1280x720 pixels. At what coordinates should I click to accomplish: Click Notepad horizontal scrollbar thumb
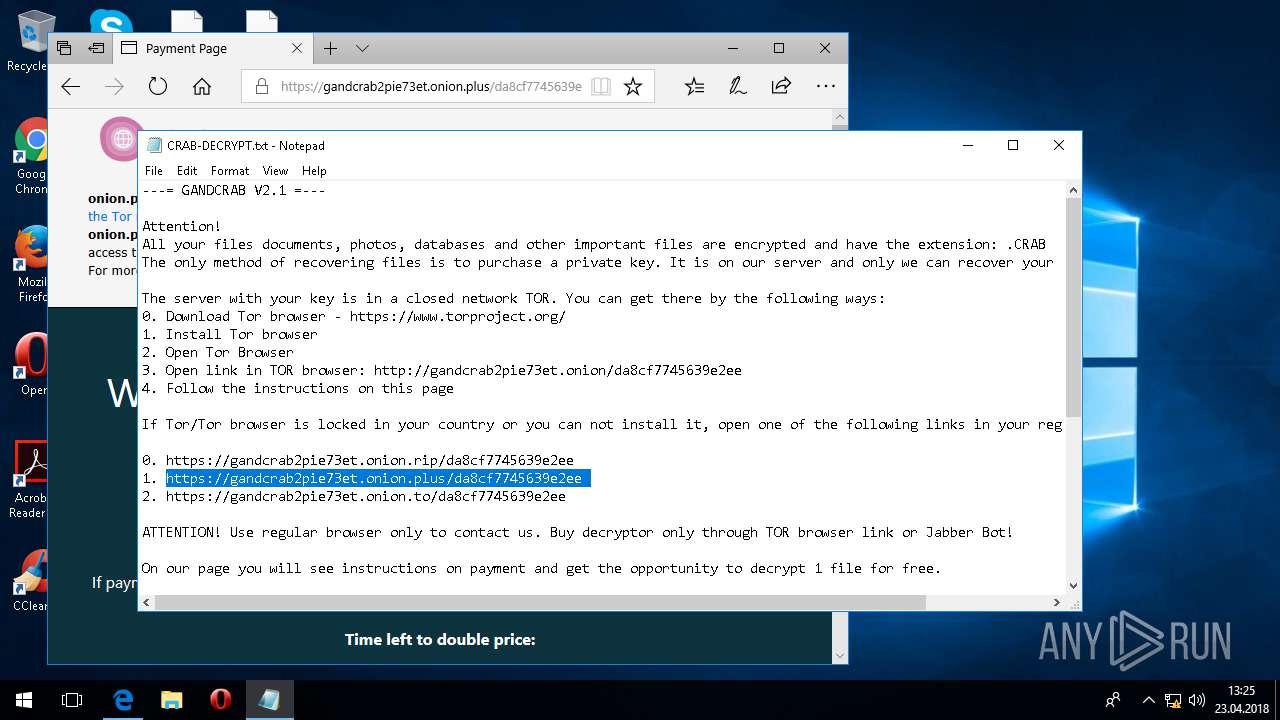click(540, 602)
